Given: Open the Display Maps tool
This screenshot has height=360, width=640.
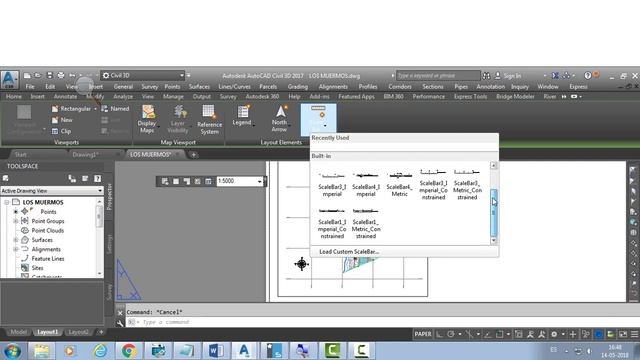Looking at the screenshot, I should pos(147,119).
